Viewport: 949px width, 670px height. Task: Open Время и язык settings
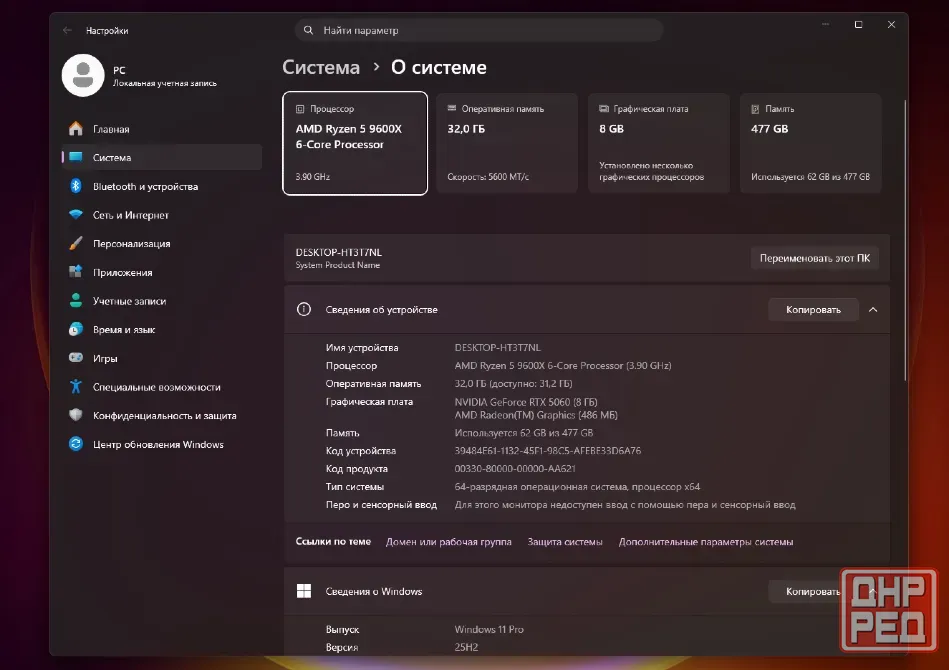point(162,329)
